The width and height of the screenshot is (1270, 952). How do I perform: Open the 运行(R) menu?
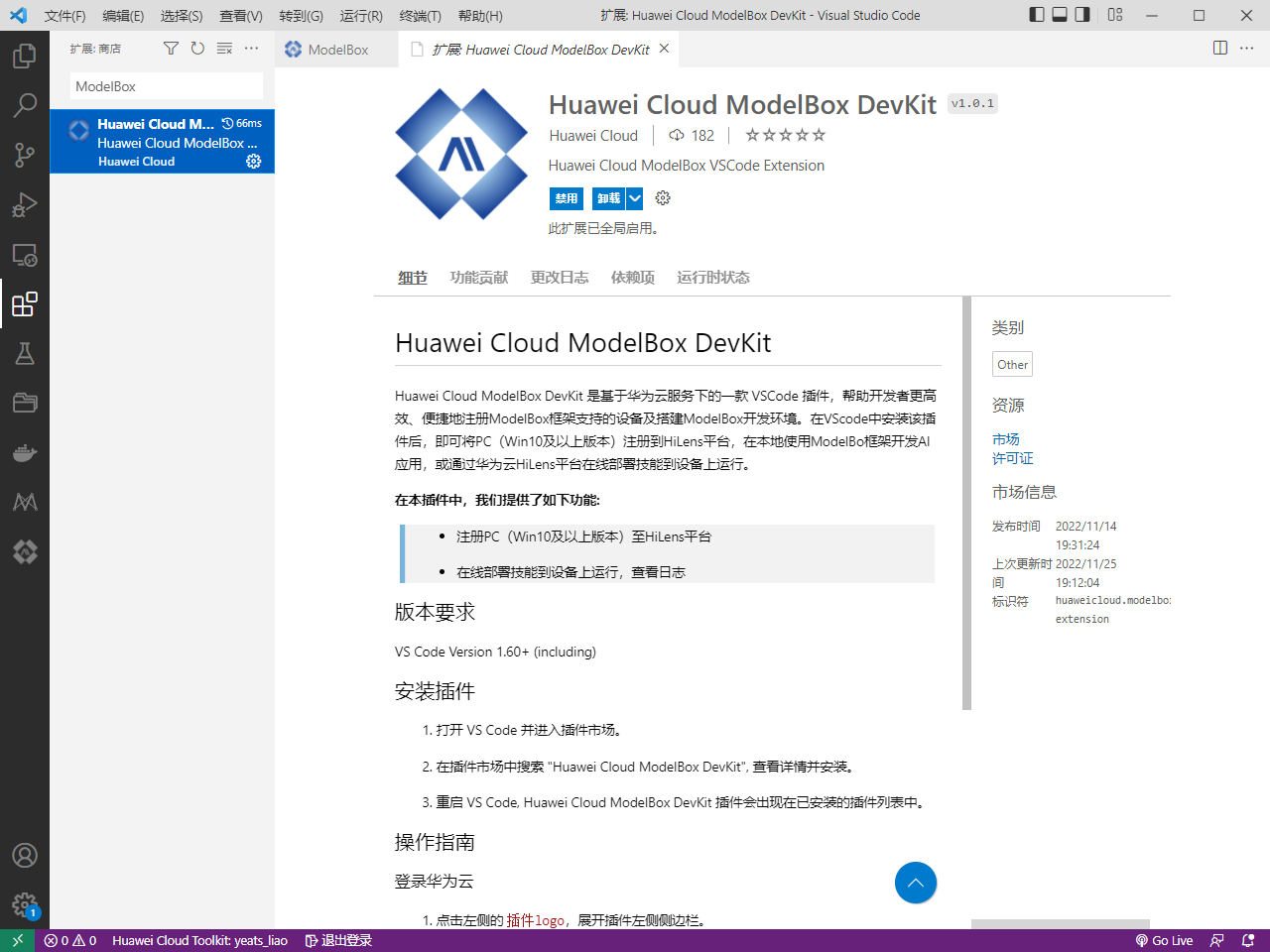point(361,16)
